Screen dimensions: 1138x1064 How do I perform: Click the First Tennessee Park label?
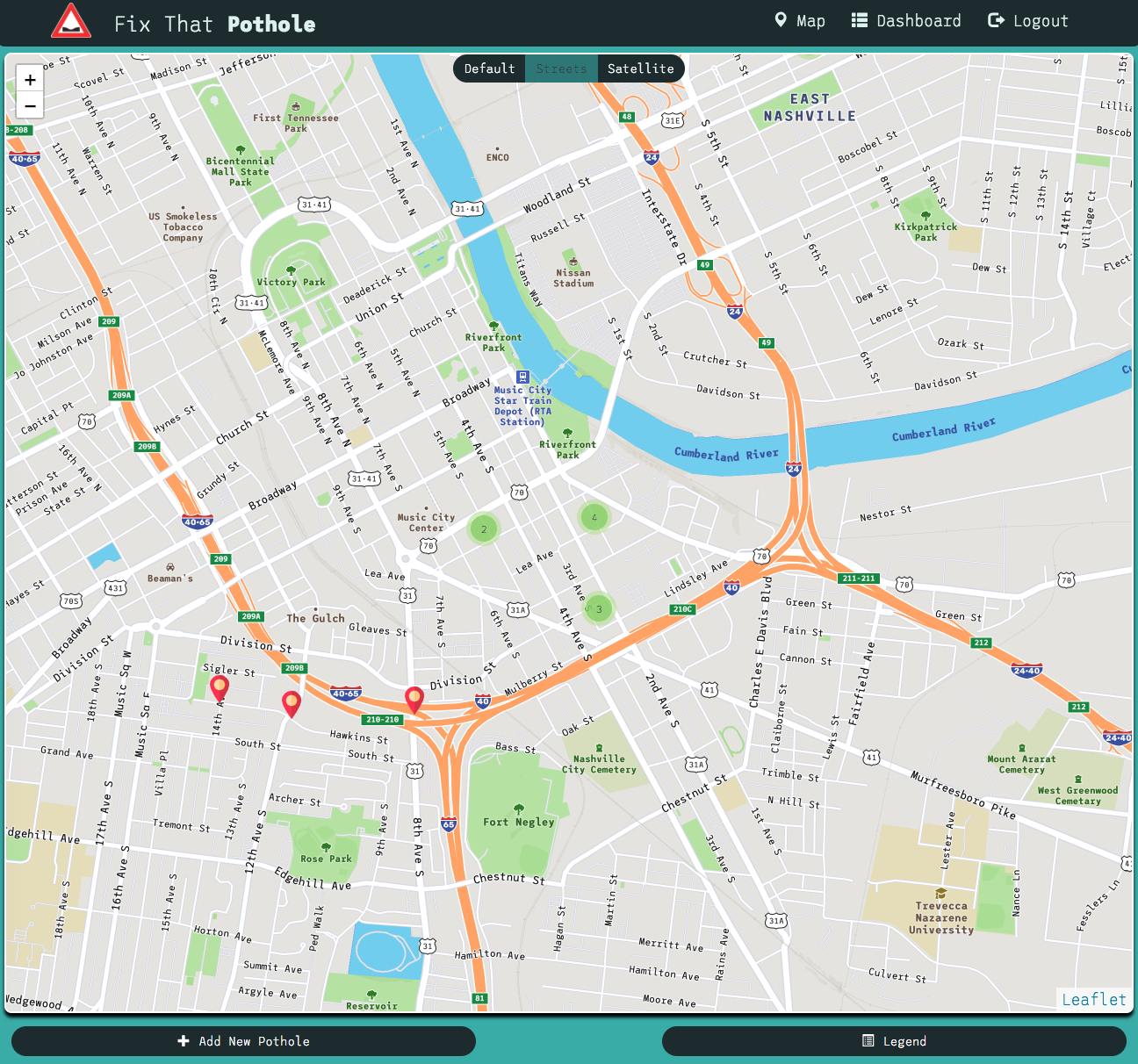click(296, 123)
